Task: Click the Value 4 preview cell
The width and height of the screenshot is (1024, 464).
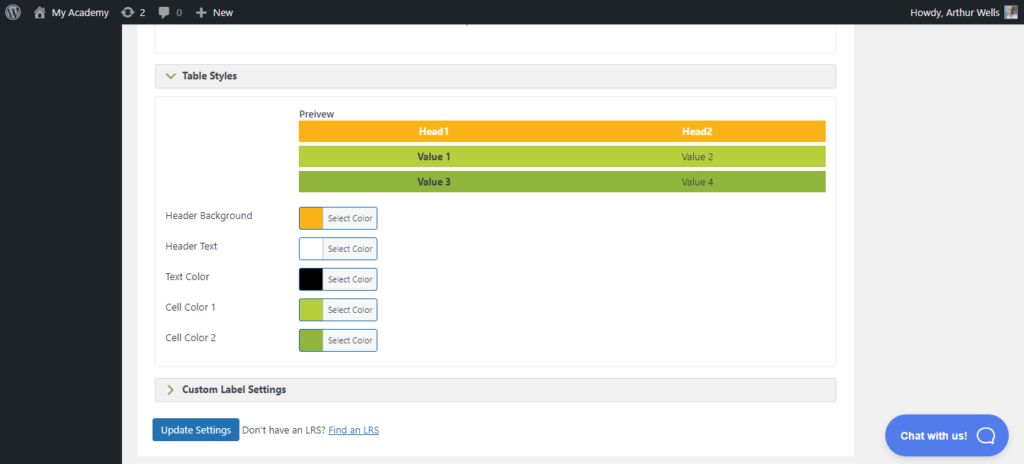Action: pyautogui.click(x=697, y=182)
